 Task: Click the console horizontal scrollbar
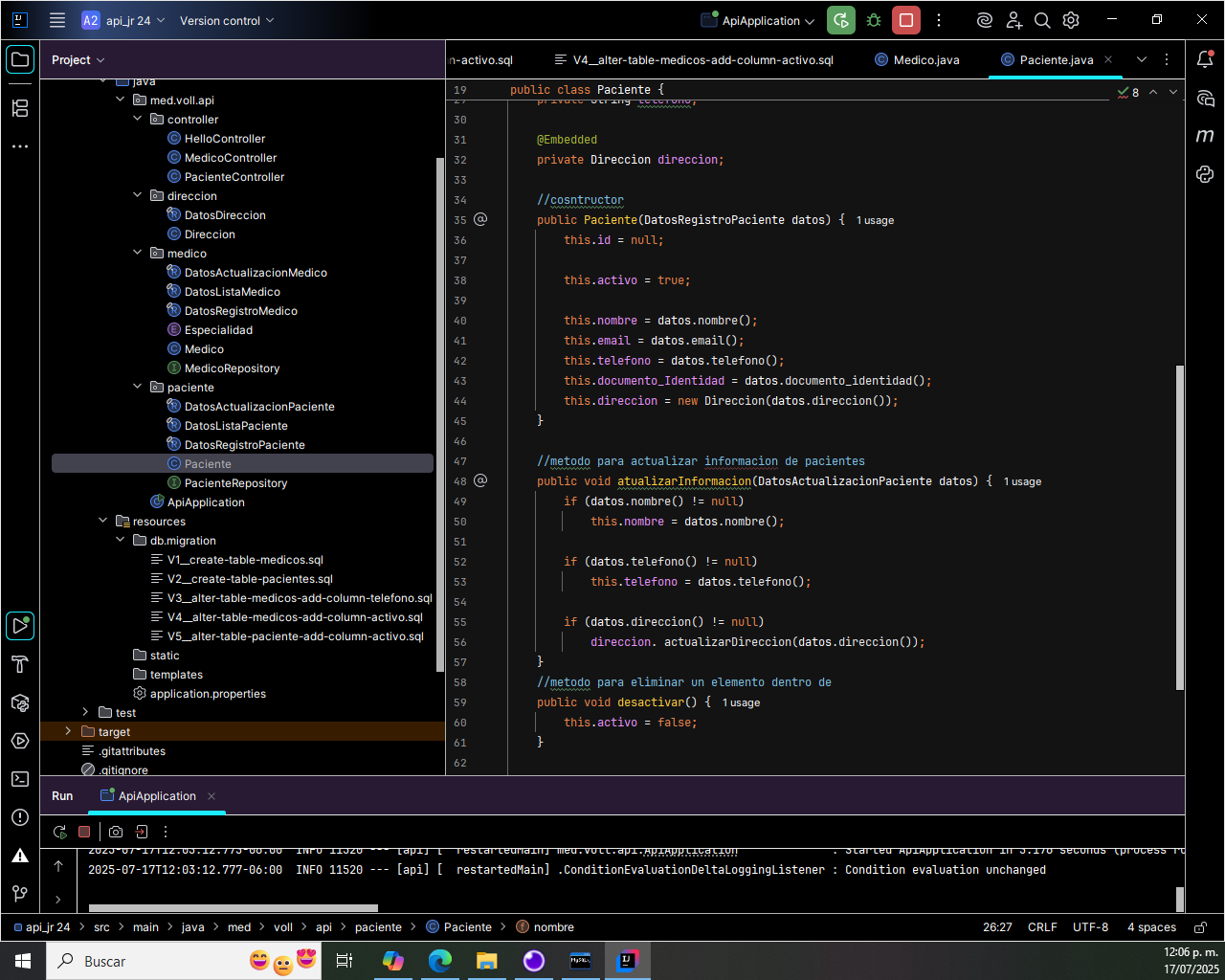click(x=234, y=908)
